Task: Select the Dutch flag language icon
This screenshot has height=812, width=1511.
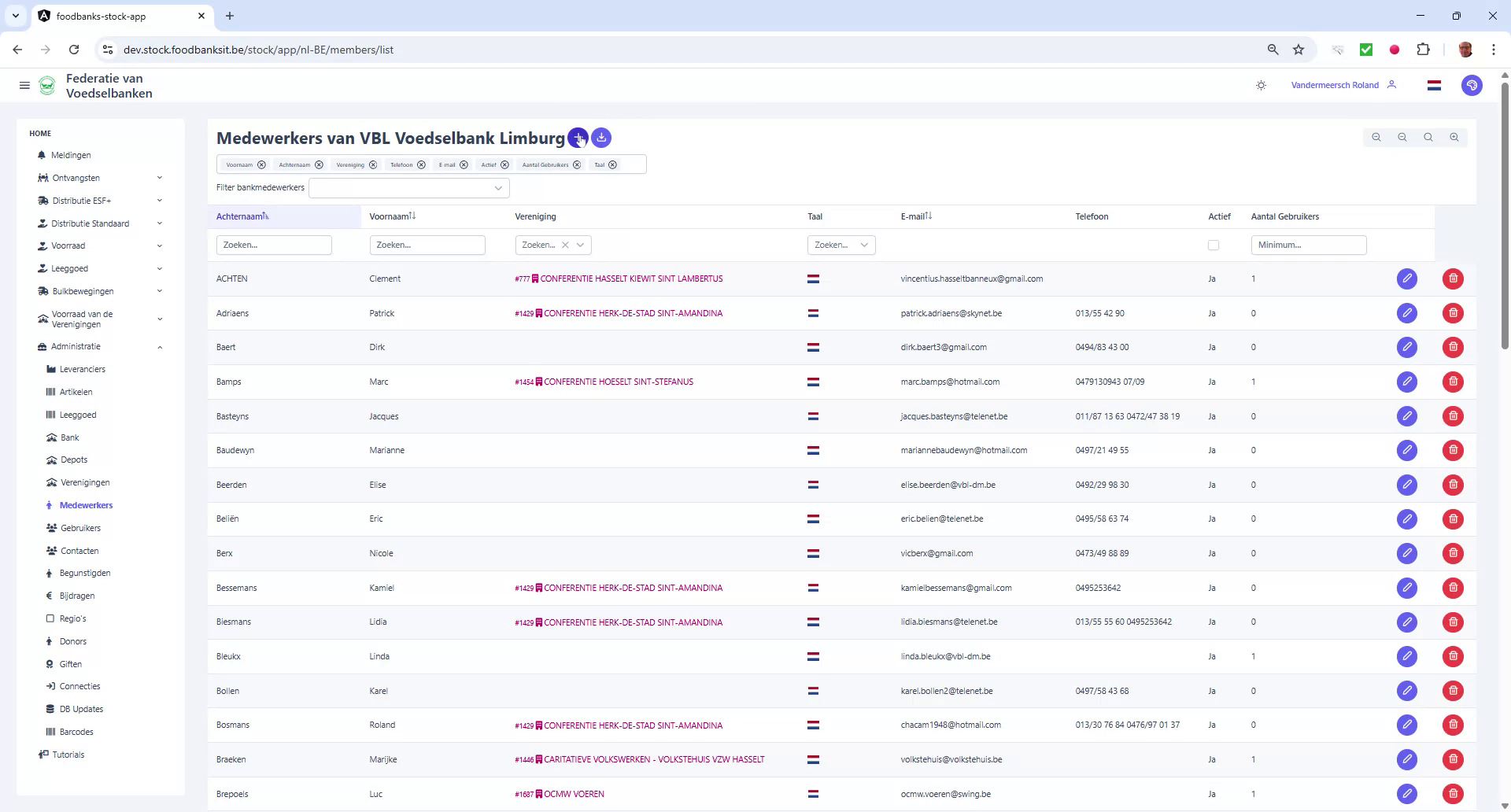Action: click(x=1434, y=85)
